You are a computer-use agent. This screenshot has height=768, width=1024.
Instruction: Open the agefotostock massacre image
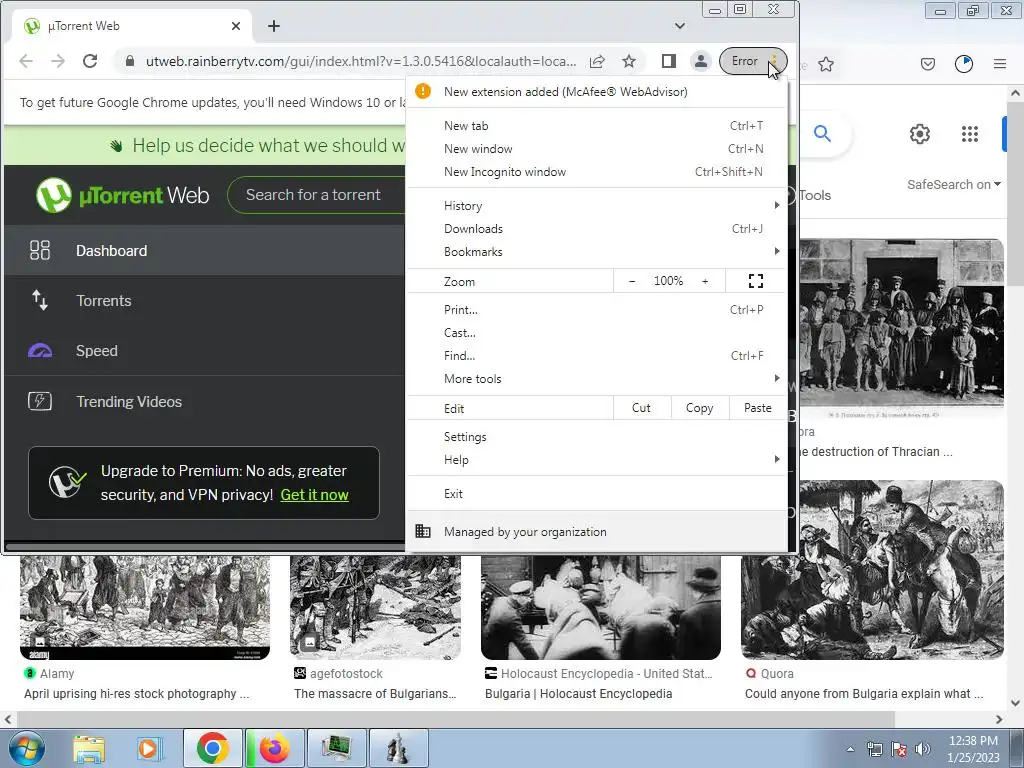[376, 607]
